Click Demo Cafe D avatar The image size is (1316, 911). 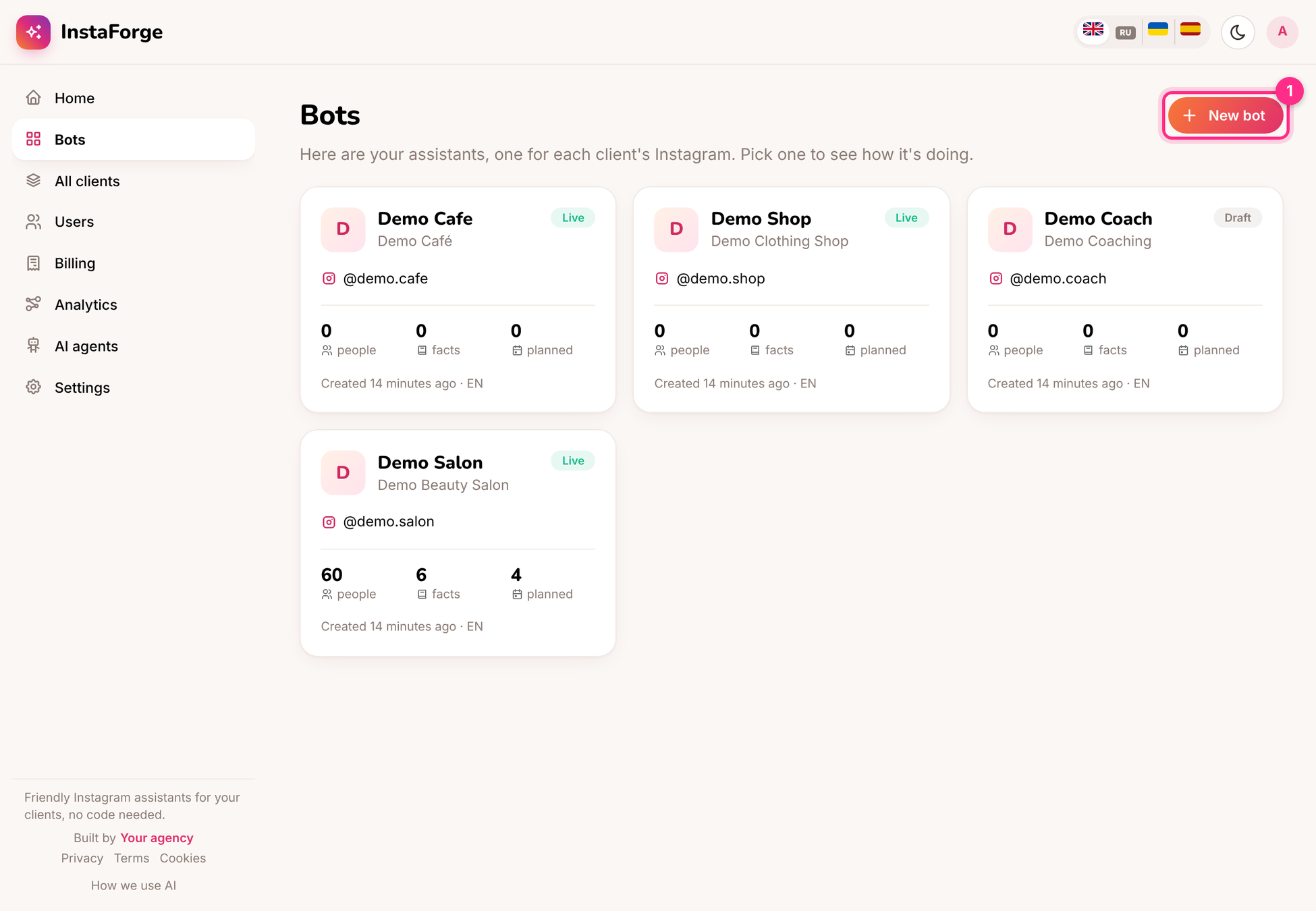pos(343,229)
